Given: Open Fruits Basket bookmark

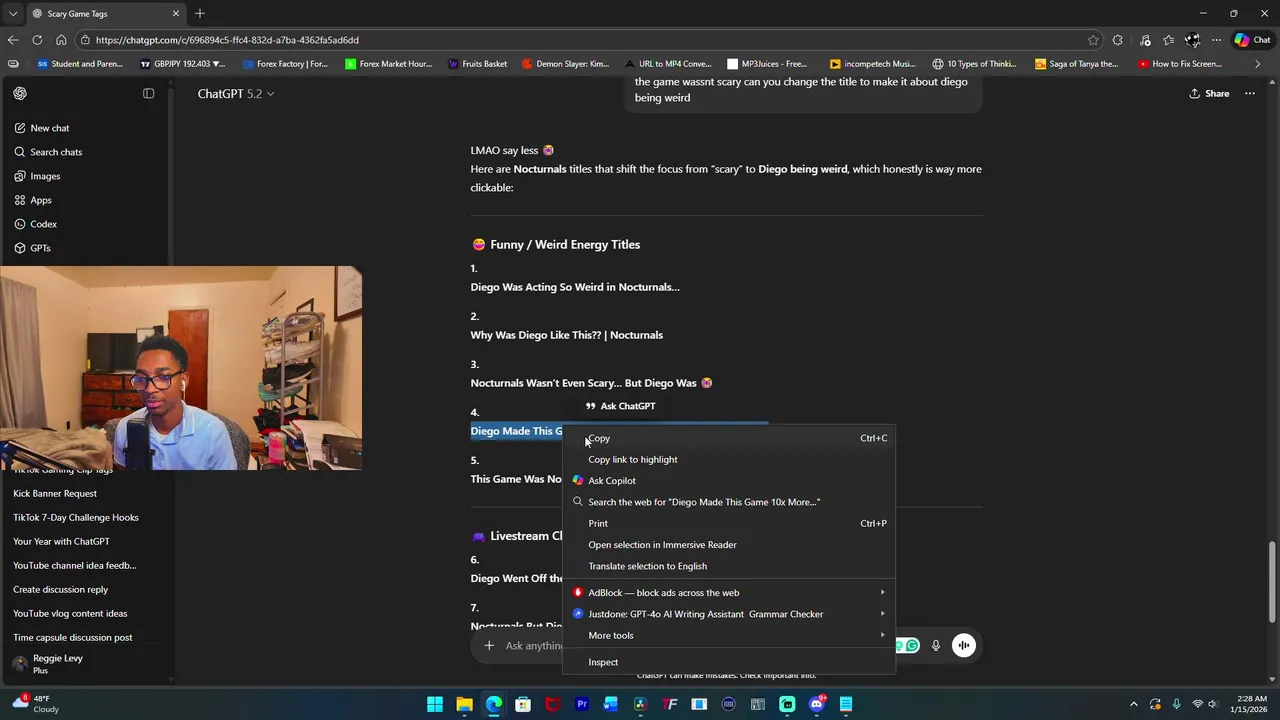Looking at the screenshot, I should coord(477,64).
